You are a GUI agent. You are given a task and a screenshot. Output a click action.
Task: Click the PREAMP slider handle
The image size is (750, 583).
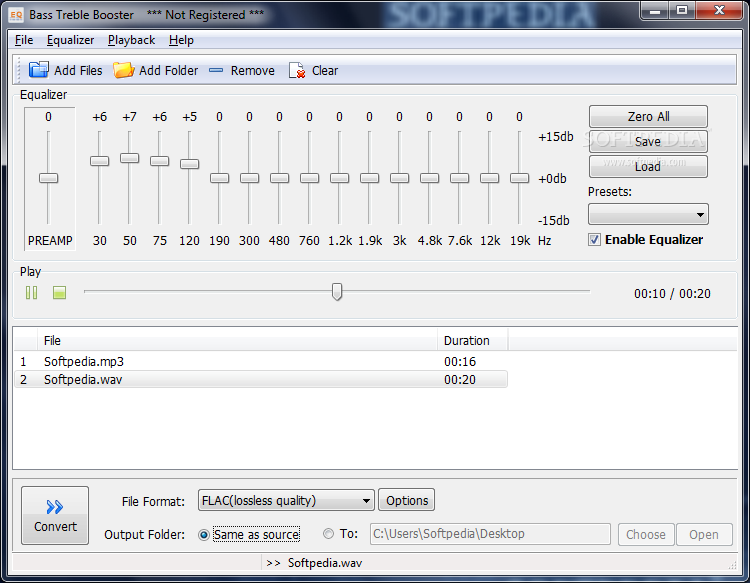point(48,178)
